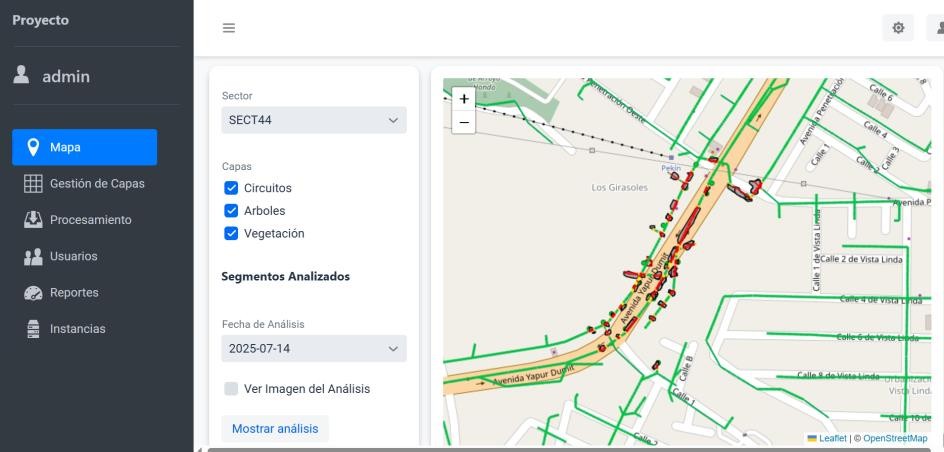
Task: Open the Leaflet attribution link
Action: point(832,439)
